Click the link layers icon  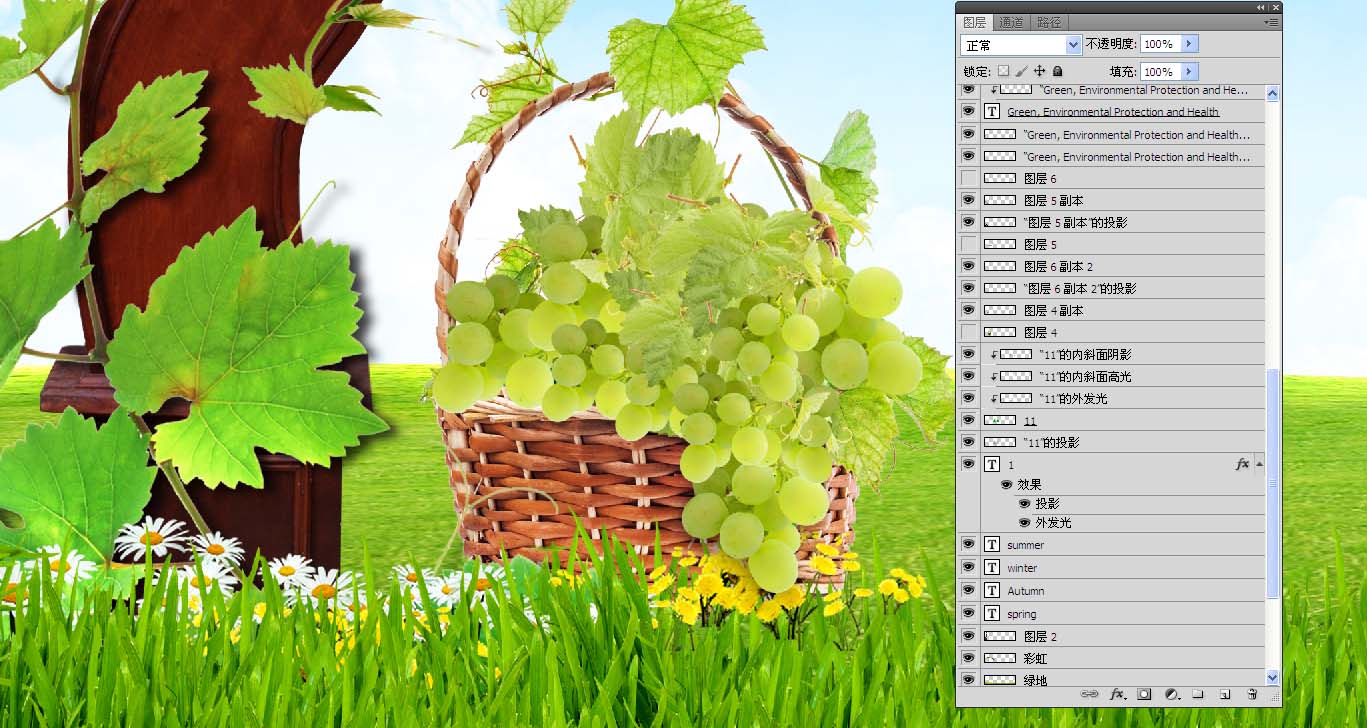pyautogui.click(x=1089, y=694)
